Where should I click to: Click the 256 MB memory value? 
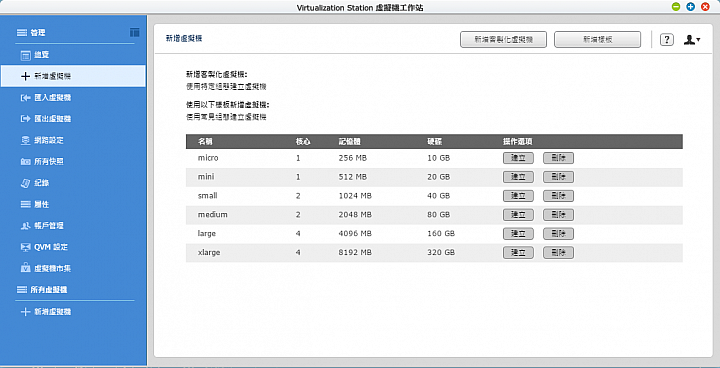[353, 158]
